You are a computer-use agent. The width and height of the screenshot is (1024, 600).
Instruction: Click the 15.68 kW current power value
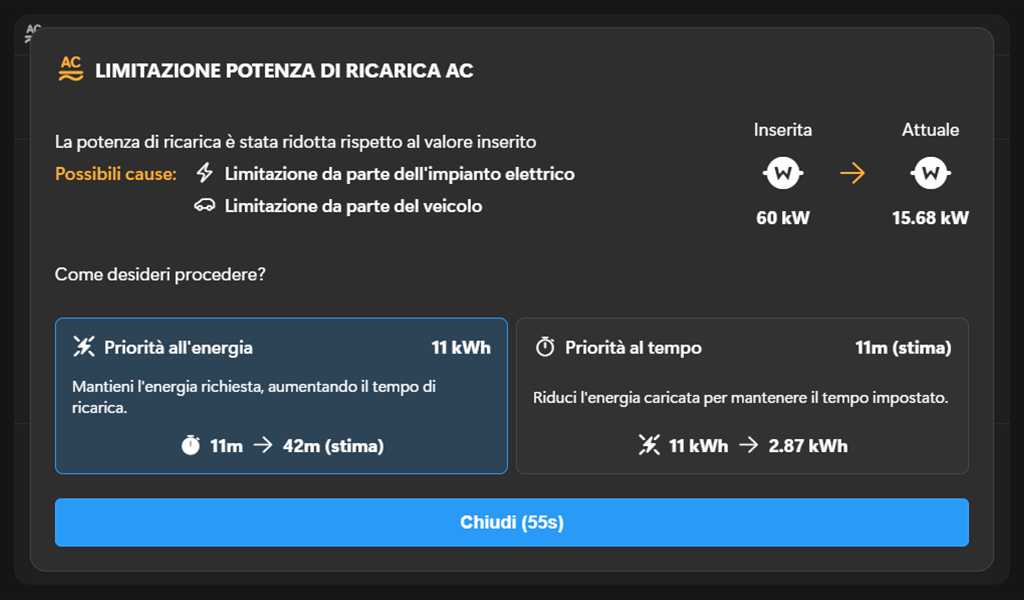[x=930, y=217]
